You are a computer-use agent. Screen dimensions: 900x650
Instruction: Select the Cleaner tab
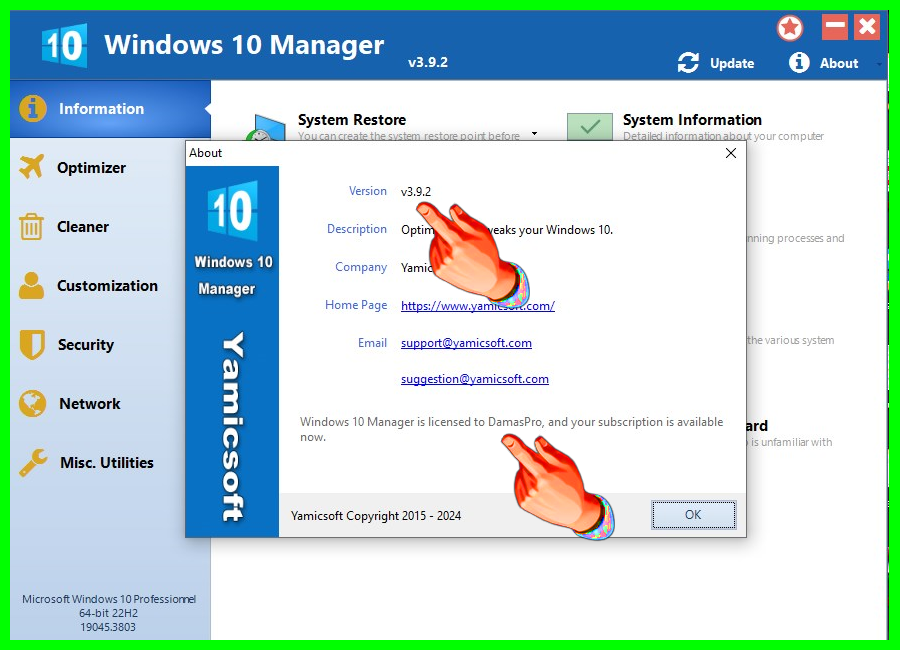click(x=83, y=227)
